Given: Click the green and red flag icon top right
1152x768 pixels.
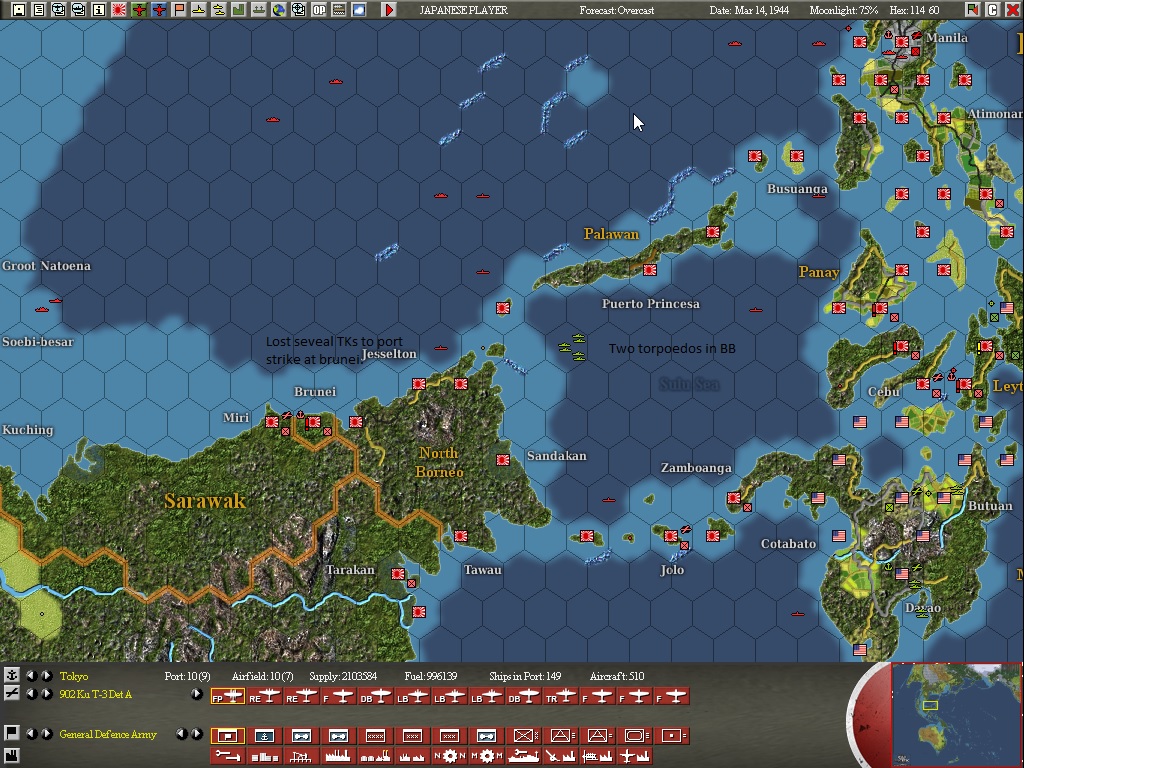Looking at the screenshot, I should (x=972, y=10).
